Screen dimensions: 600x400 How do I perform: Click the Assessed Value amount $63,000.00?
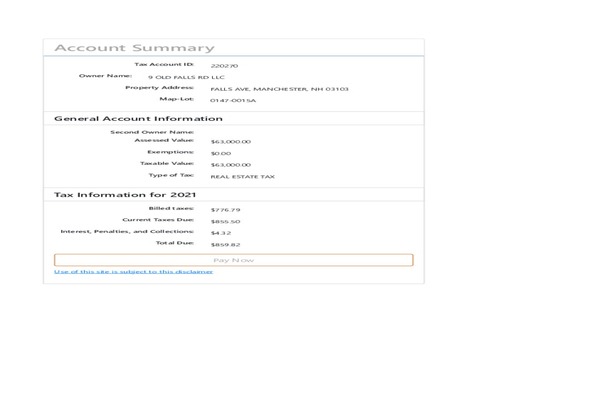click(x=230, y=142)
